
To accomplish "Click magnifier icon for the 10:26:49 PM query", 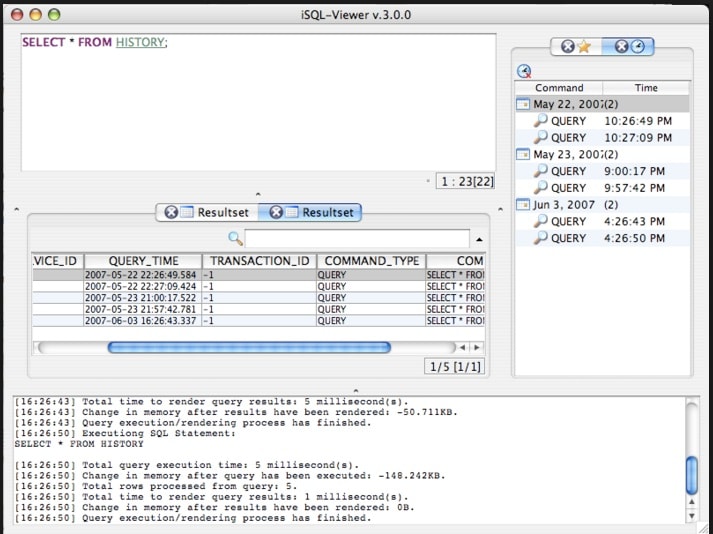I will point(540,121).
